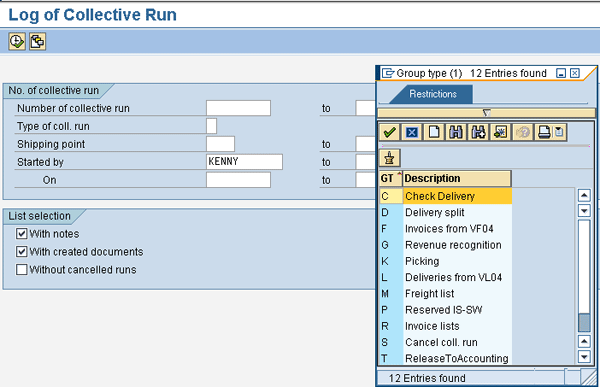600x387 pixels.
Task: Click lower scroll-up arrow in list
Action: click(584, 341)
